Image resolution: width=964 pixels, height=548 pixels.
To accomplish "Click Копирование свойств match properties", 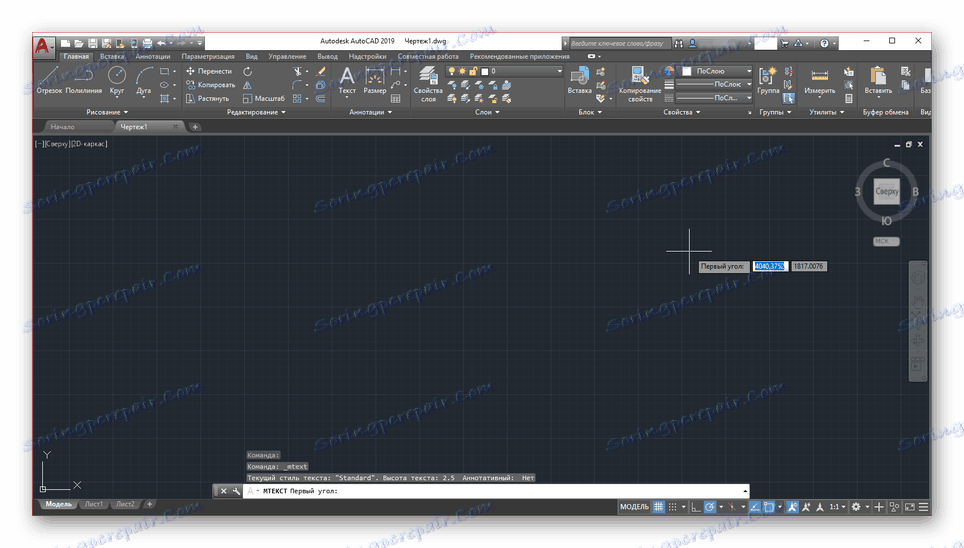I will (640, 85).
